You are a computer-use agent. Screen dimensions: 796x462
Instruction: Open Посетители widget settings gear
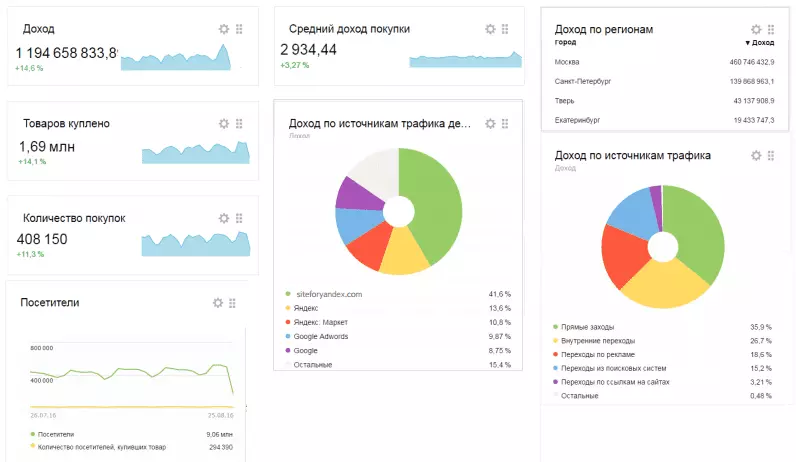pyautogui.click(x=217, y=303)
